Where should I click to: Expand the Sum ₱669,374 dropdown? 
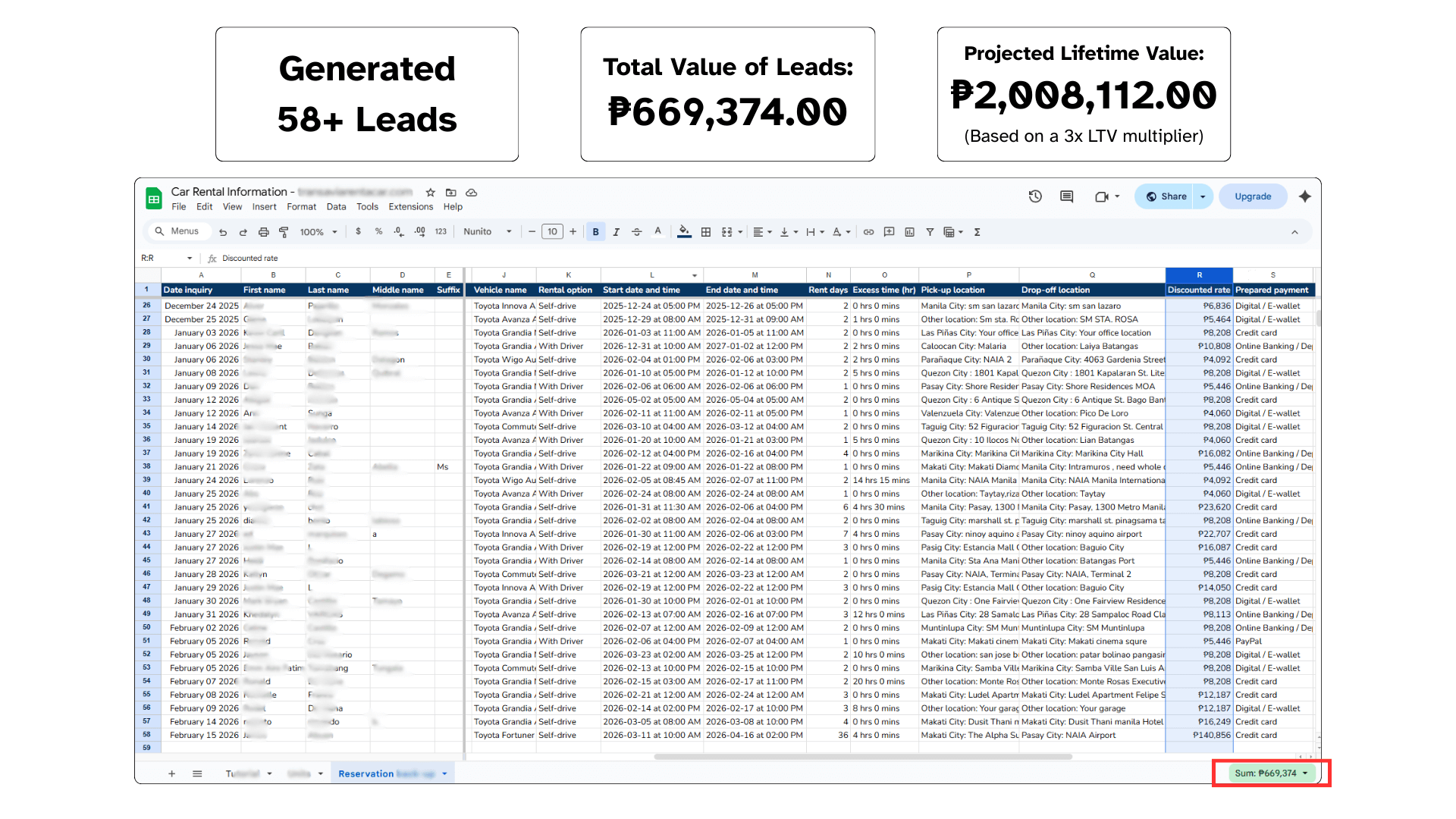tap(1304, 773)
